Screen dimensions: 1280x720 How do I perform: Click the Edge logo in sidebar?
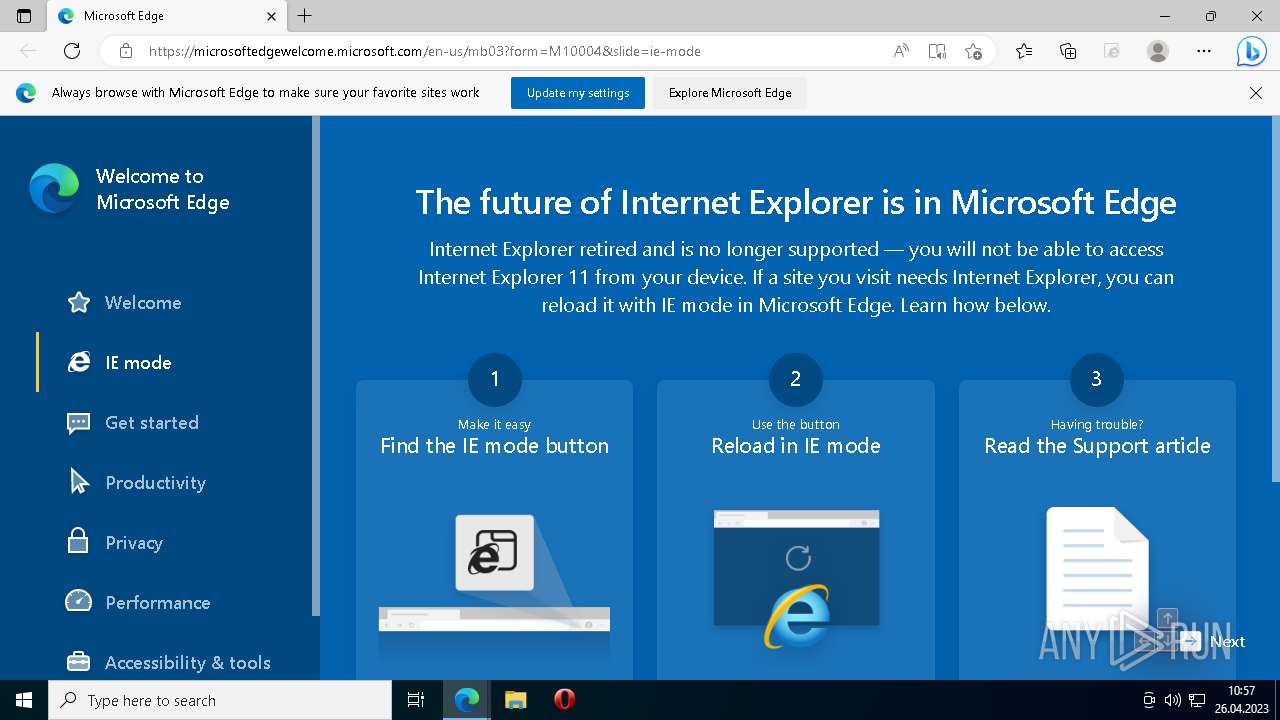click(x=54, y=189)
